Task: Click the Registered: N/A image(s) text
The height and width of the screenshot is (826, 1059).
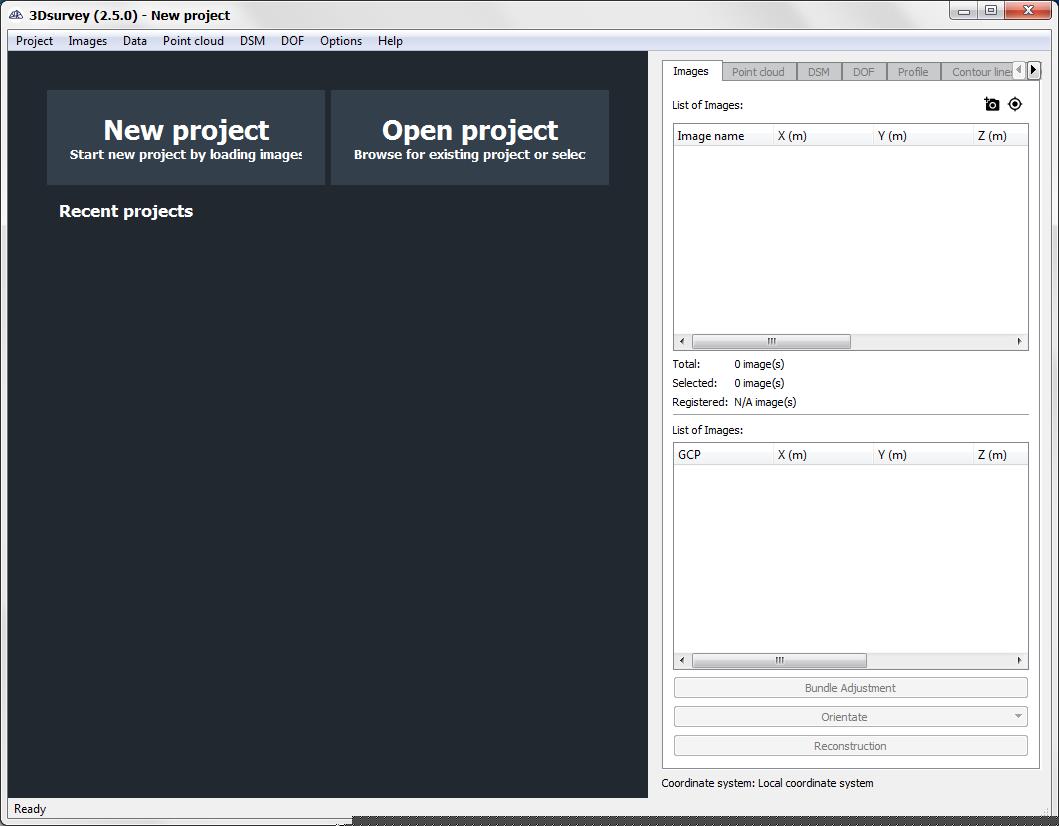Action: (x=734, y=402)
